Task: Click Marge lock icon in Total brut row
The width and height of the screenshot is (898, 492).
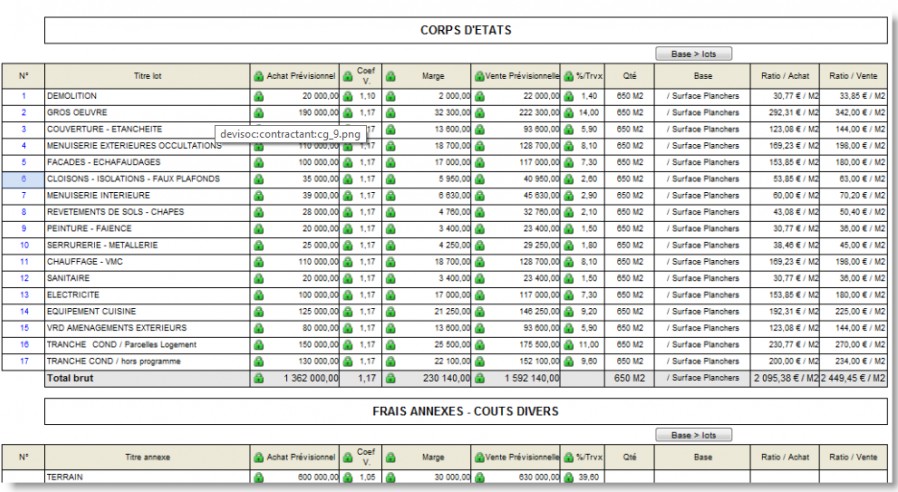Action: 391,379
